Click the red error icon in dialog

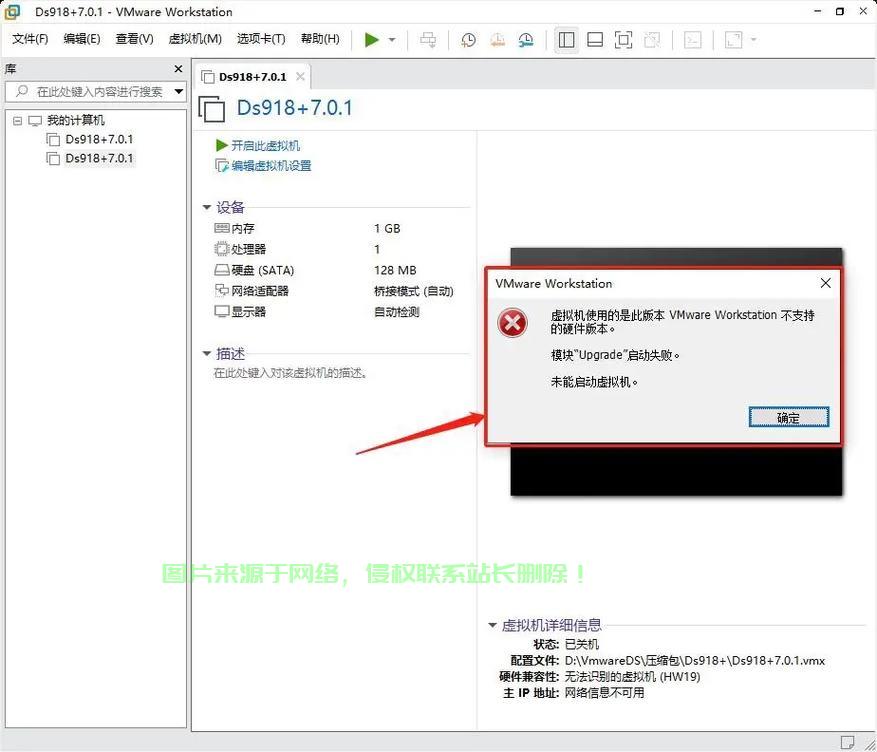coord(512,323)
